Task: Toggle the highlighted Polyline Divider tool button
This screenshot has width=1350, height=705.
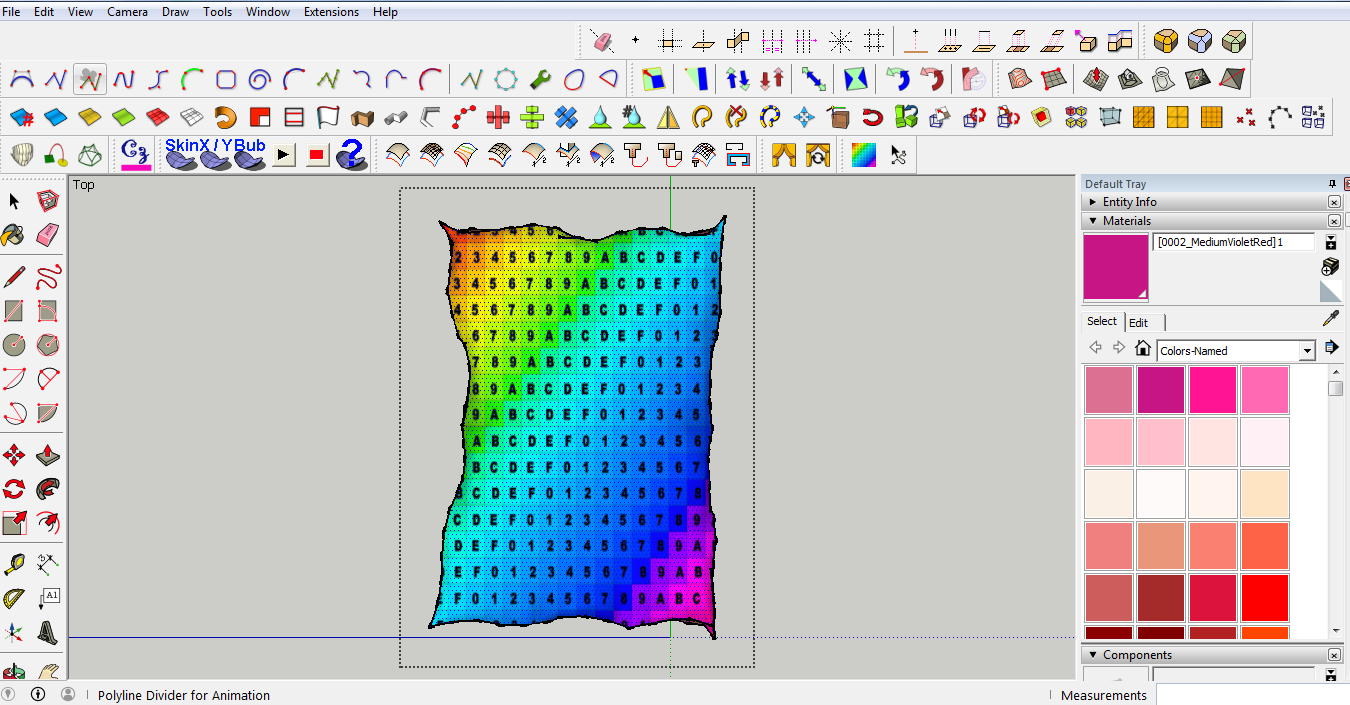Action: pos(90,78)
